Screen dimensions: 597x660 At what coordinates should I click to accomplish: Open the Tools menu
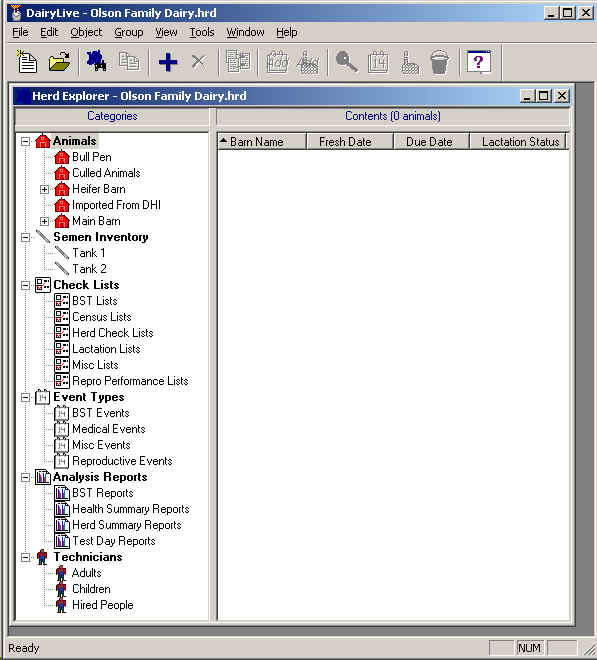click(202, 32)
